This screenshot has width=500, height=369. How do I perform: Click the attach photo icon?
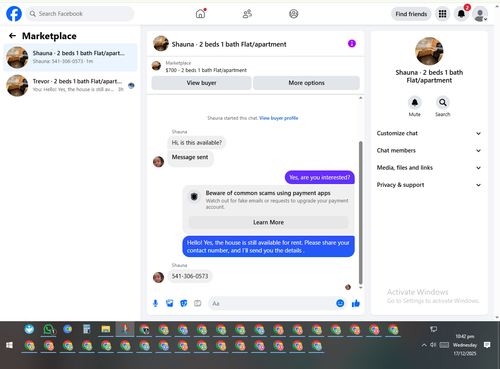coord(170,303)
